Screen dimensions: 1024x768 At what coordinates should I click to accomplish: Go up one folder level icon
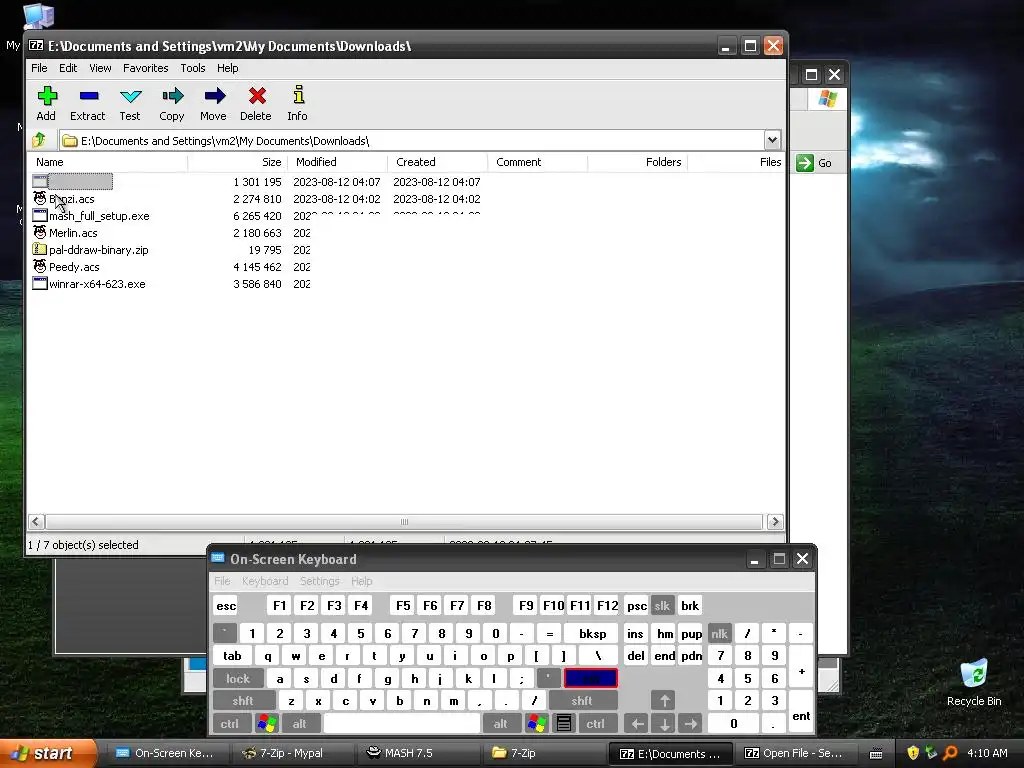[39, 140]
